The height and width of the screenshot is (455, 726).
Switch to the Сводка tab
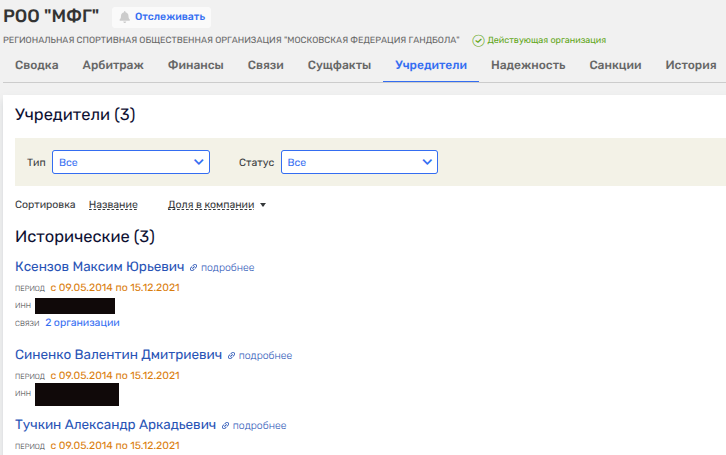click(37, 66)
